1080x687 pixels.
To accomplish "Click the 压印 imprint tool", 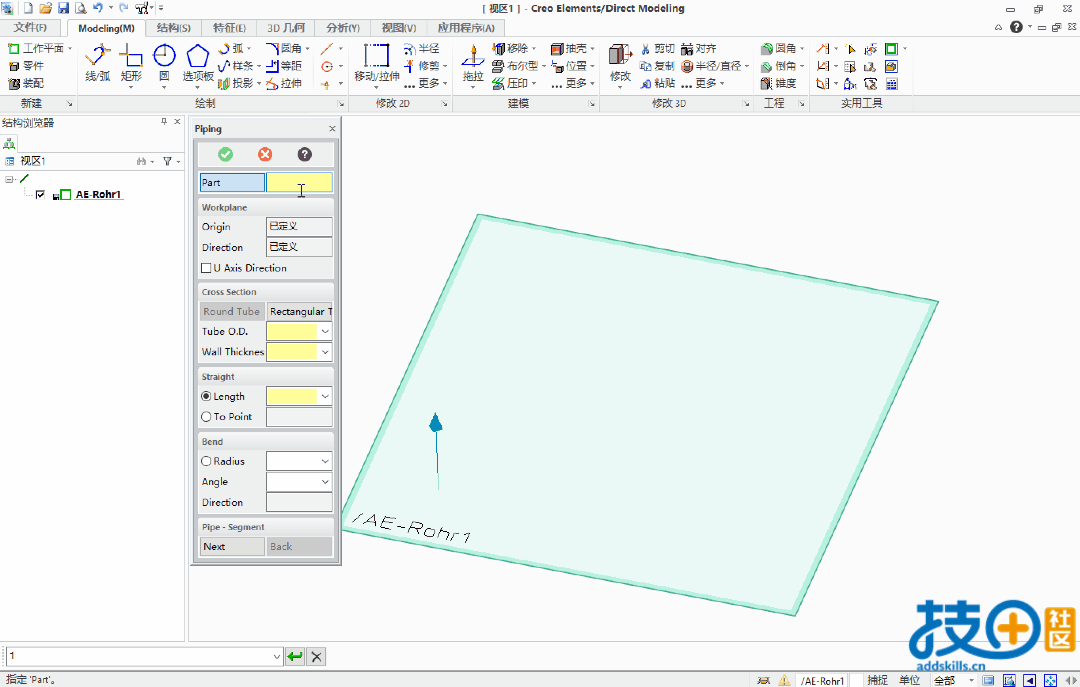I will 510,83.
